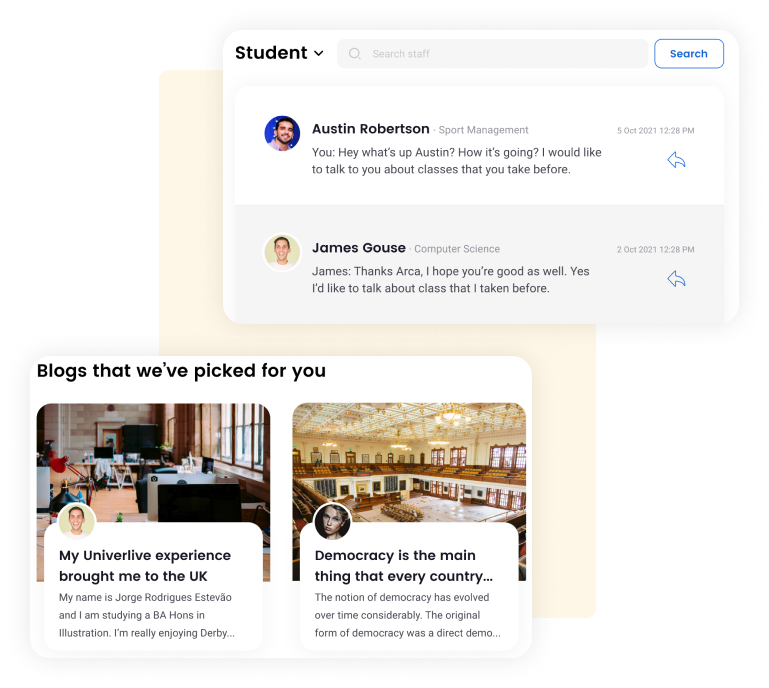
Task: Open the legislative chamber blog thumbnail
Action: (409, 462)
